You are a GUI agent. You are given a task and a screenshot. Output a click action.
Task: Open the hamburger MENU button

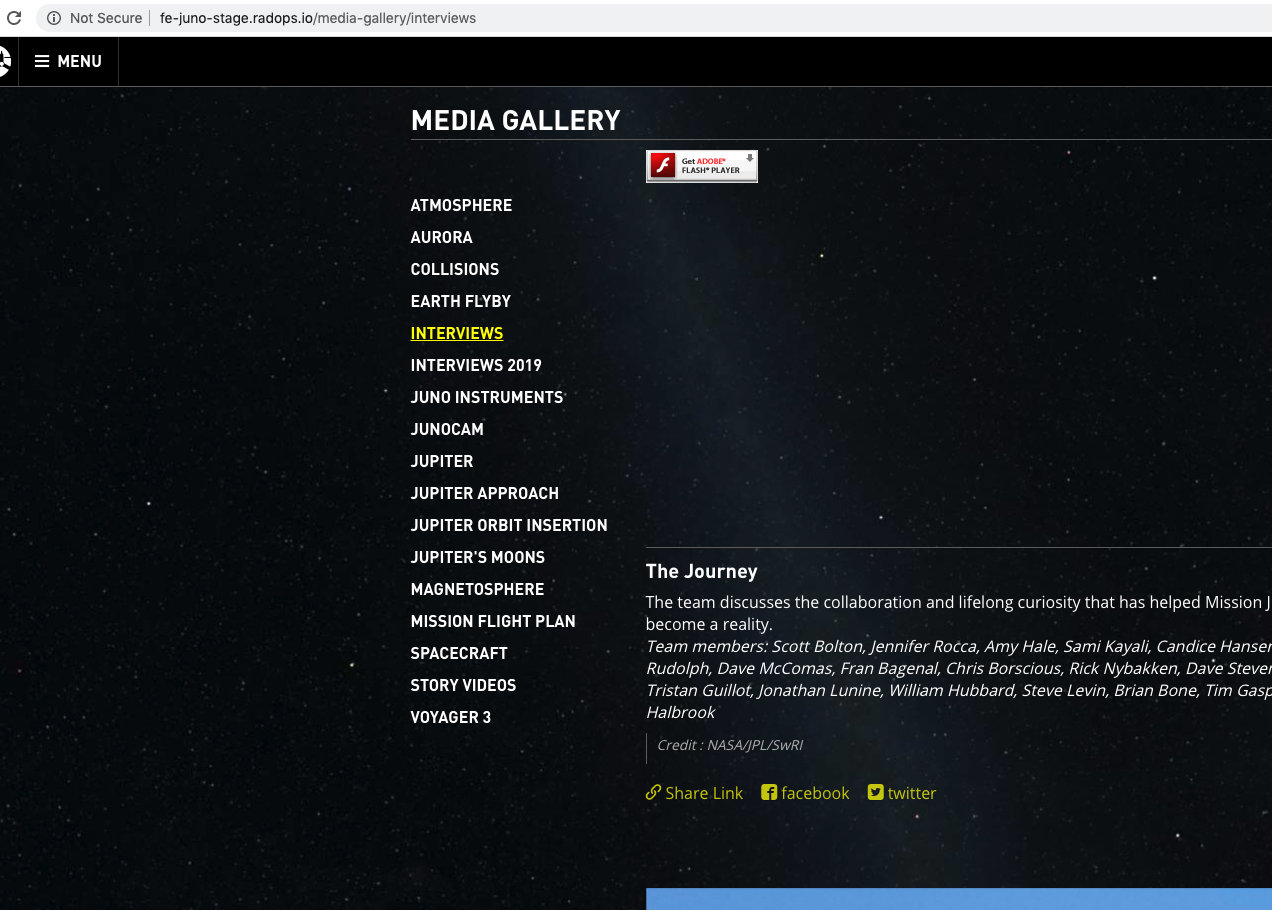click(68, 62)
